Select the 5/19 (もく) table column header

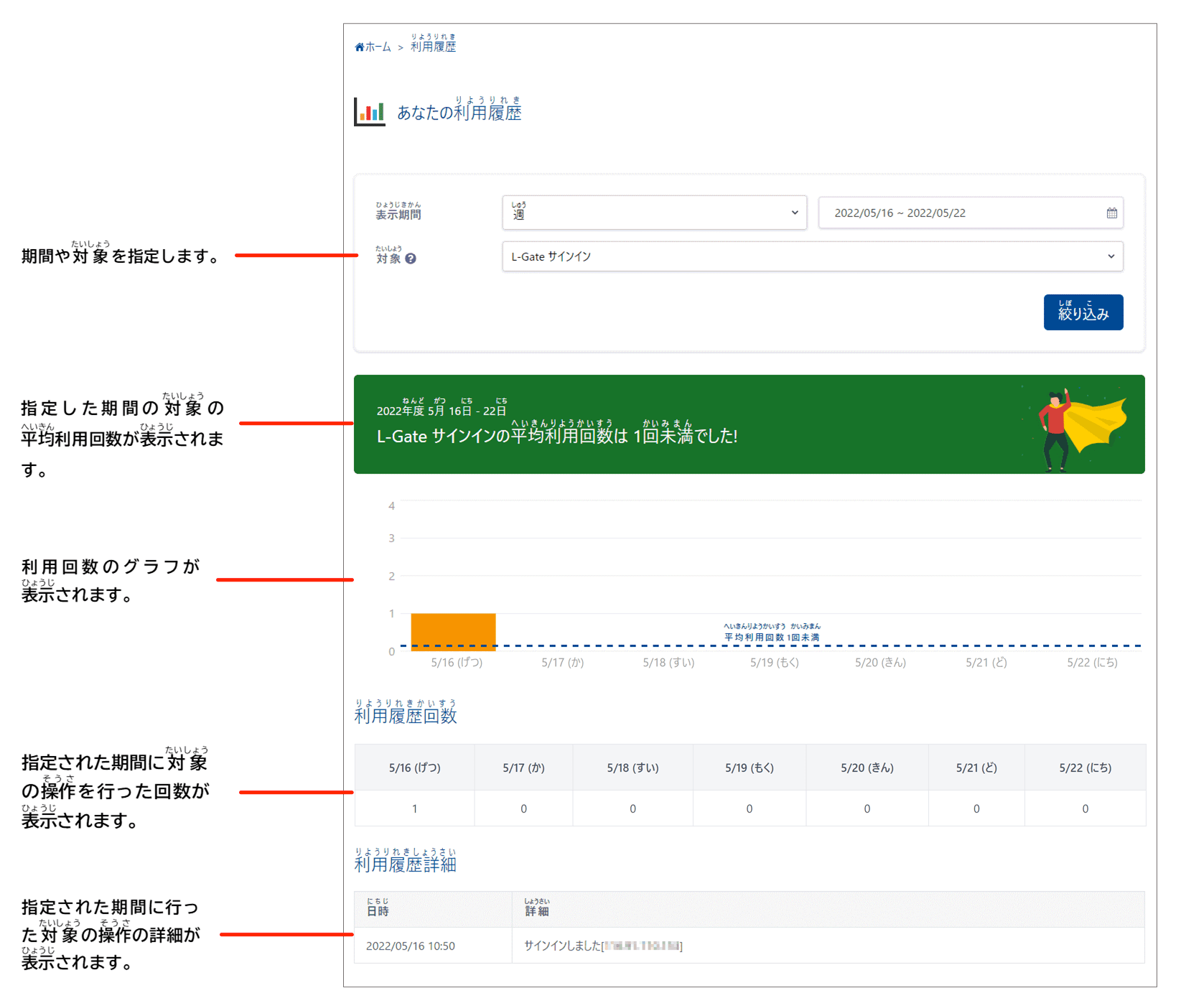[x=749, y=767]
